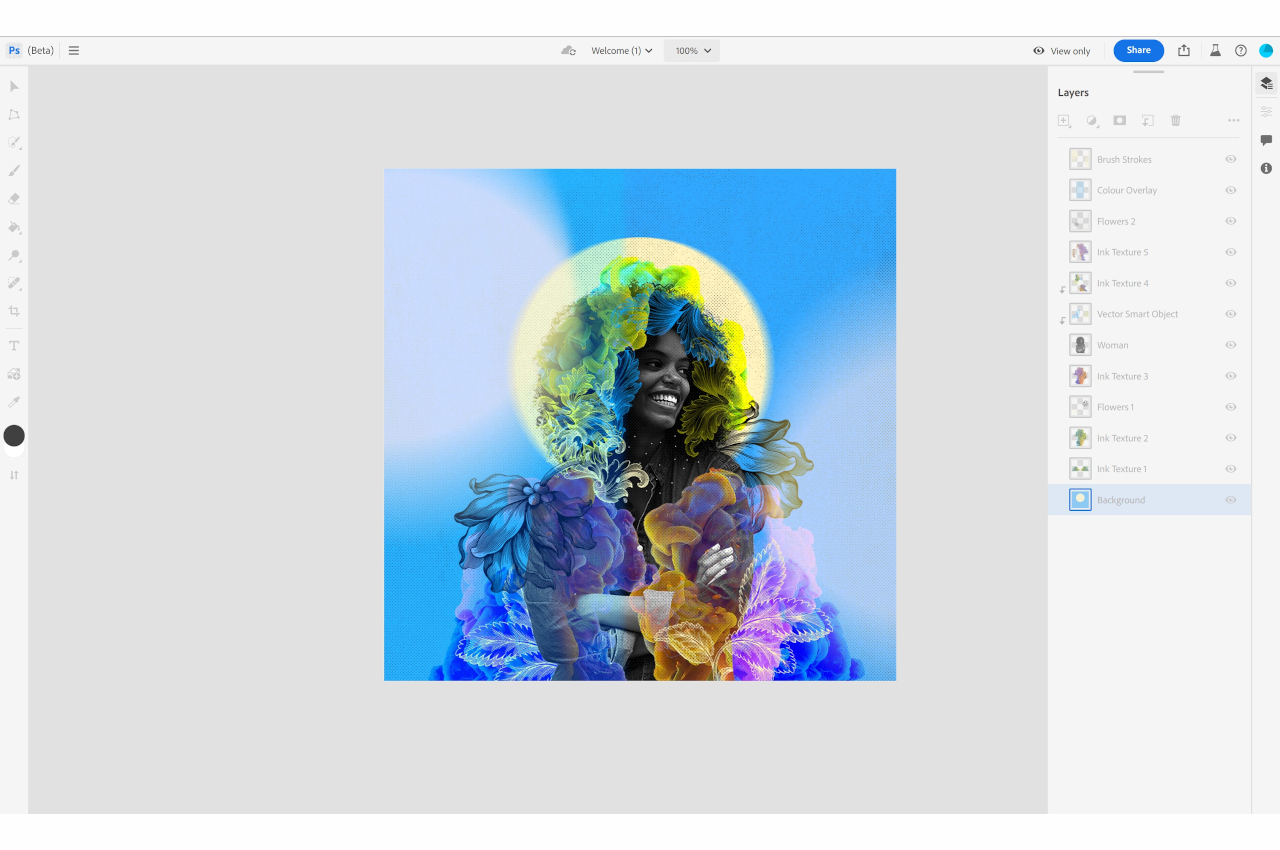The width and height of the screenshot is (1280, 850).
Task: Select the Vector Smart Object layer
Action: (x=1137, y=314)
